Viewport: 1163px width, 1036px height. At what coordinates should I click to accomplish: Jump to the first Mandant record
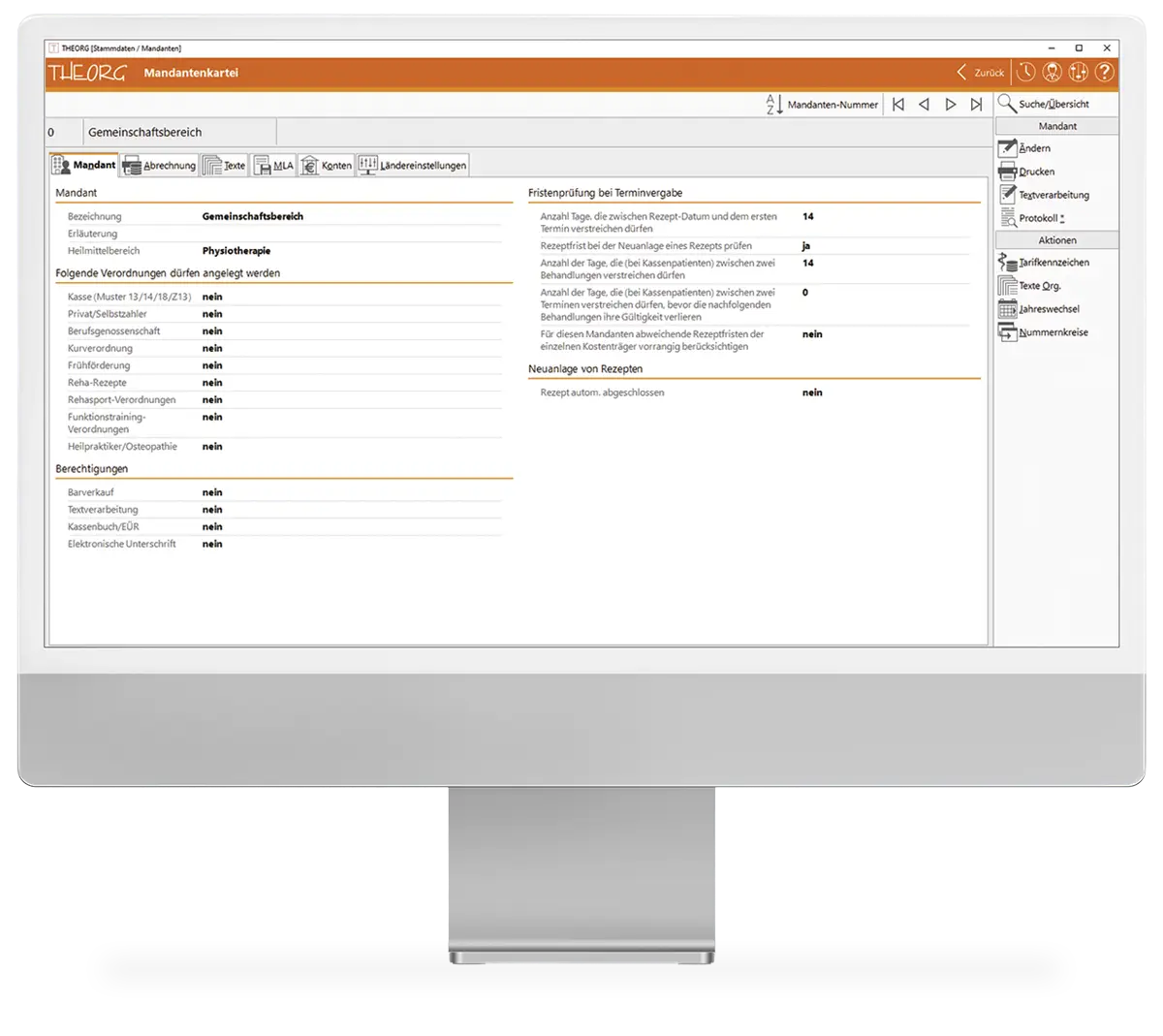[898, 105]
